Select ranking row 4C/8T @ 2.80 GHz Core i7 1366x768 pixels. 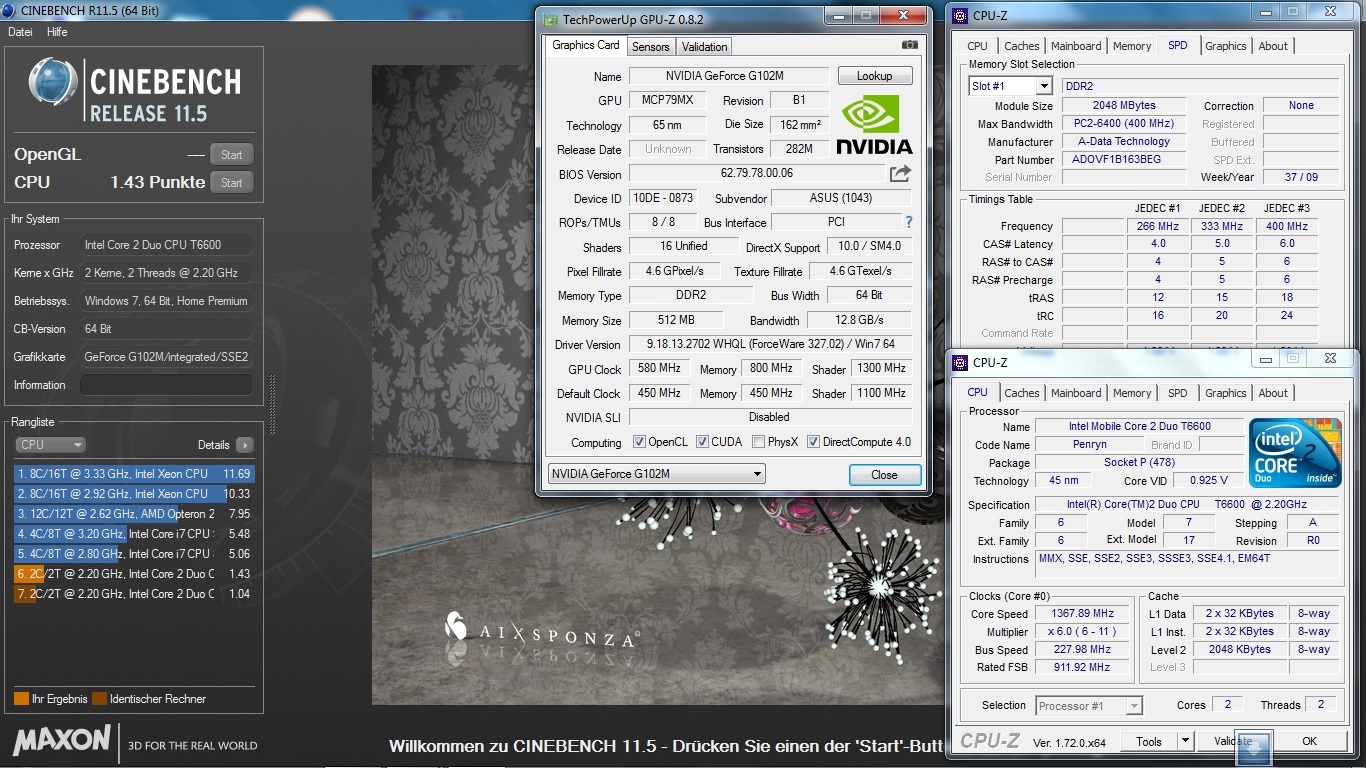point(134,554)
